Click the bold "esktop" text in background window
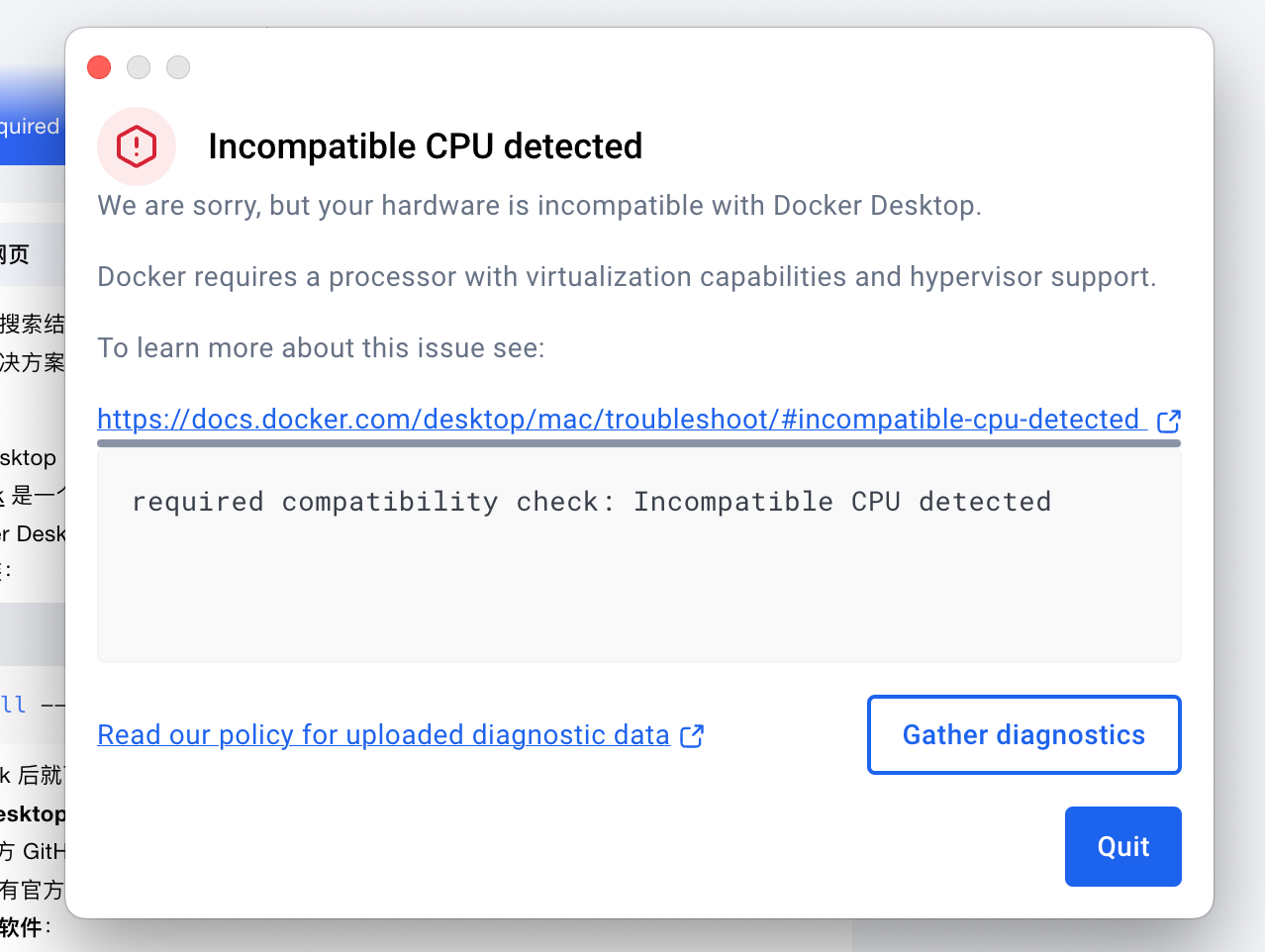 (33, 814)
